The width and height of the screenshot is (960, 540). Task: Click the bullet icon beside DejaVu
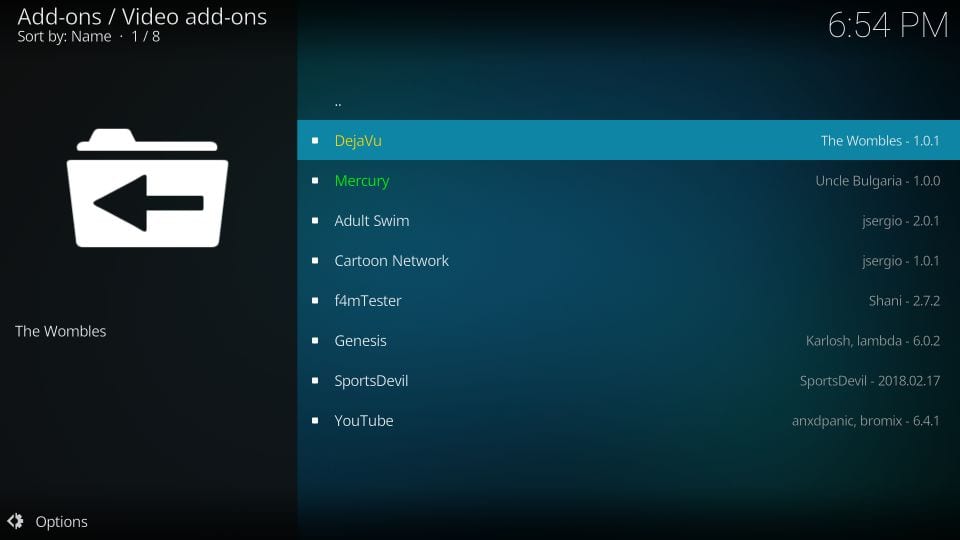pos(315,140)
